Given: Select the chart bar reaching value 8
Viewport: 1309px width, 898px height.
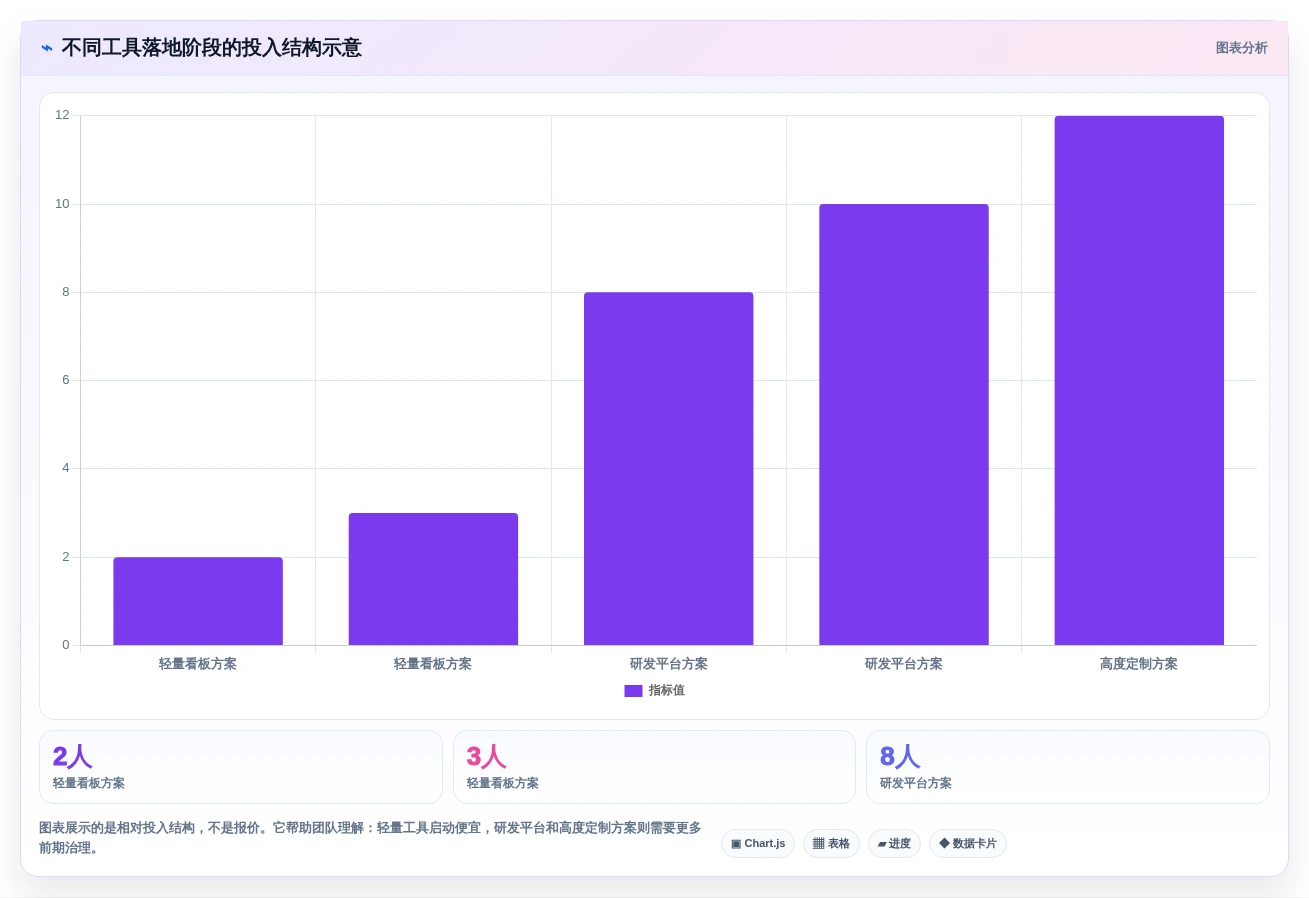Looking at the screenshot, I should pos(669,469).
